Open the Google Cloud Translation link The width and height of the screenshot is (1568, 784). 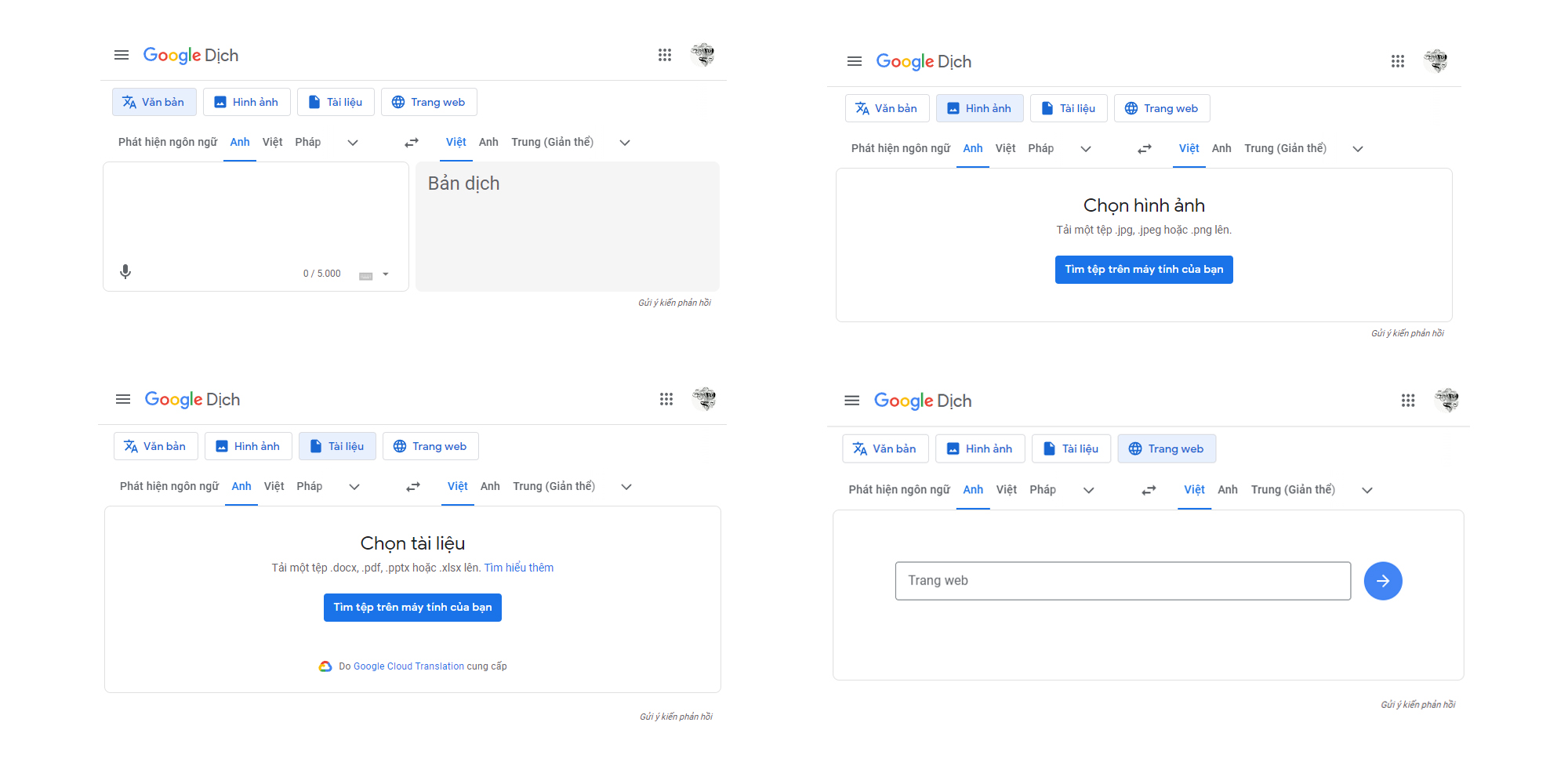click(408, 666)
